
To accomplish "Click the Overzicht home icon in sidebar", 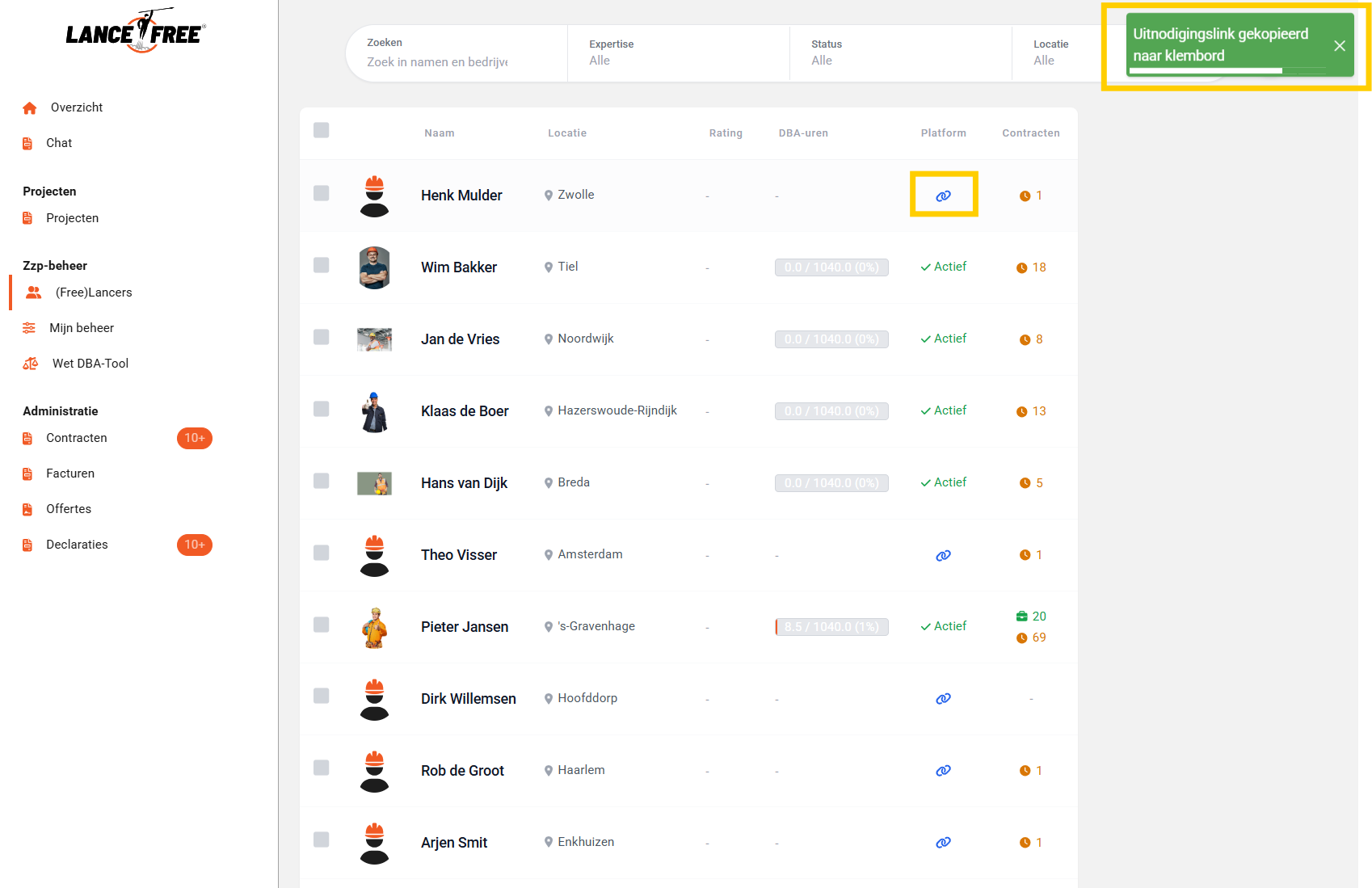I will click(30, 107).
